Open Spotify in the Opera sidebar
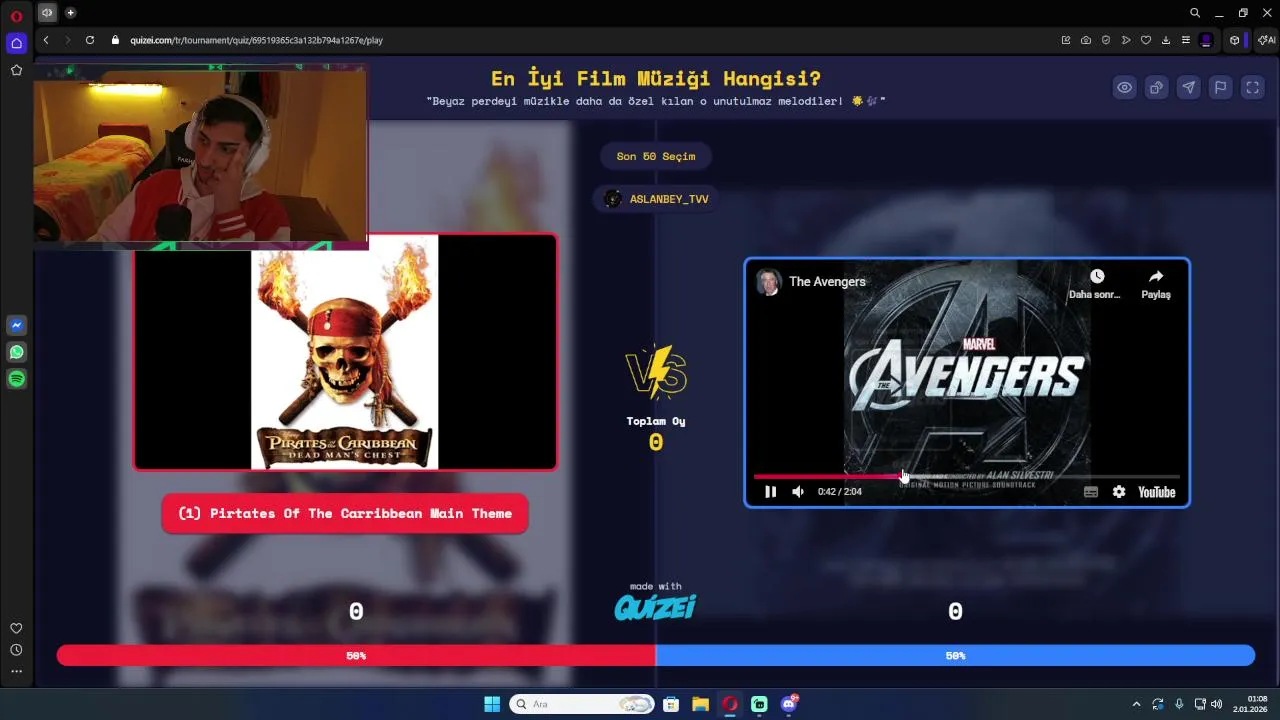 (16, 379)
